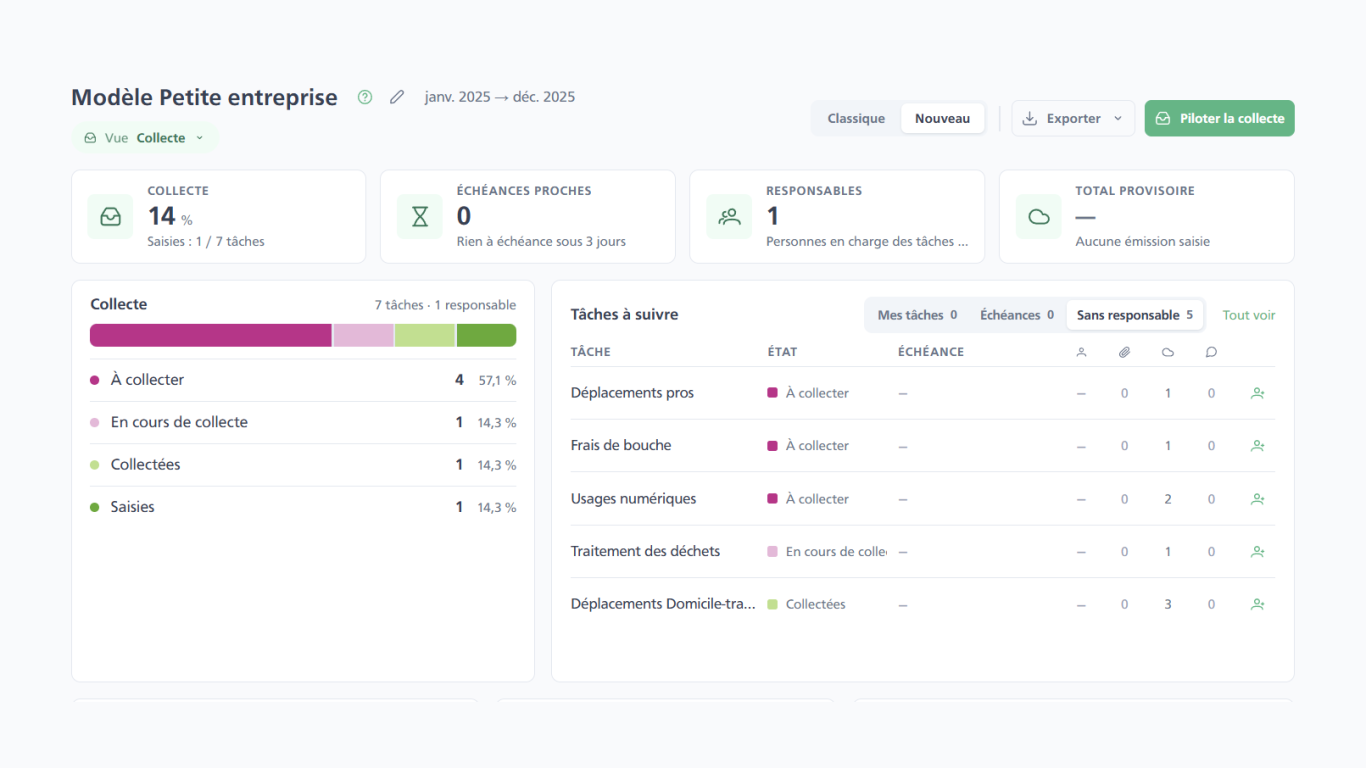
Task: Click the cloud icon in Total provisoire card
Action: [1039, 216]
